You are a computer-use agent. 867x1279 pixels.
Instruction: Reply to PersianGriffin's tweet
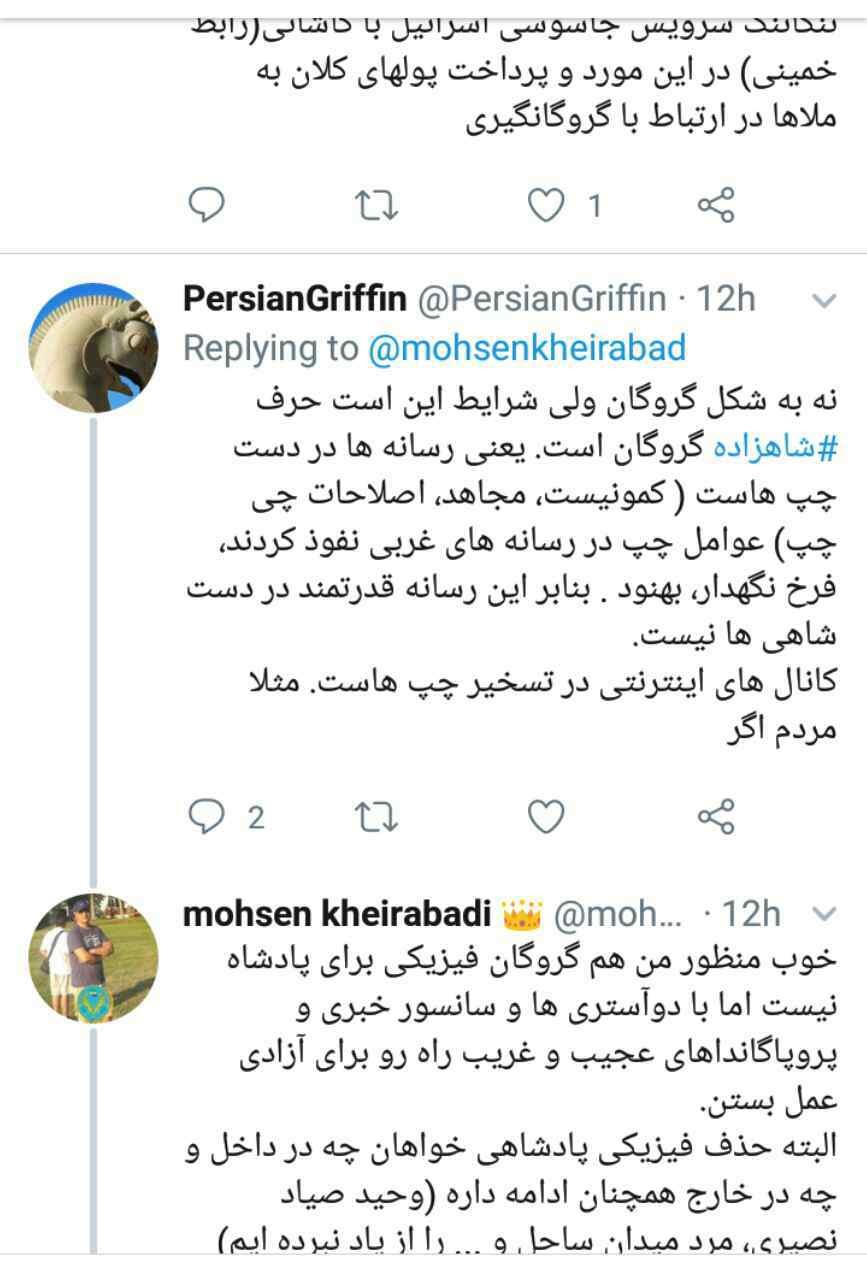pyautogui.click(x=207, y=817)
